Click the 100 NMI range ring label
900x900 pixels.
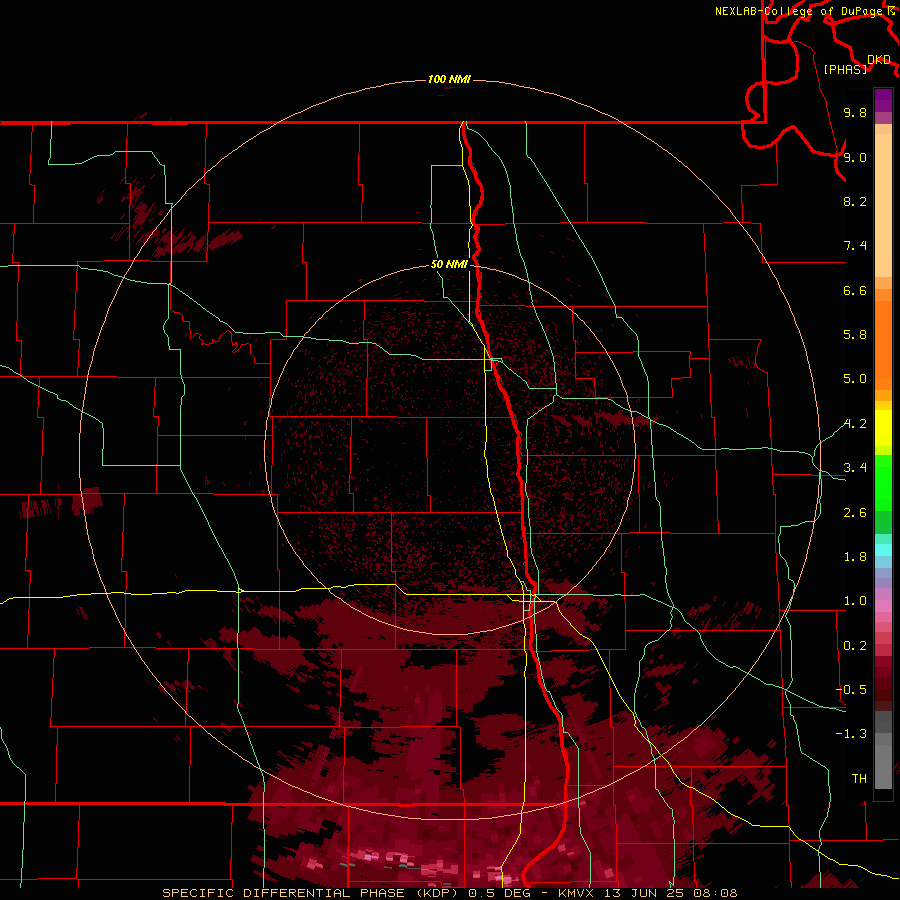(x=449, y=79)
